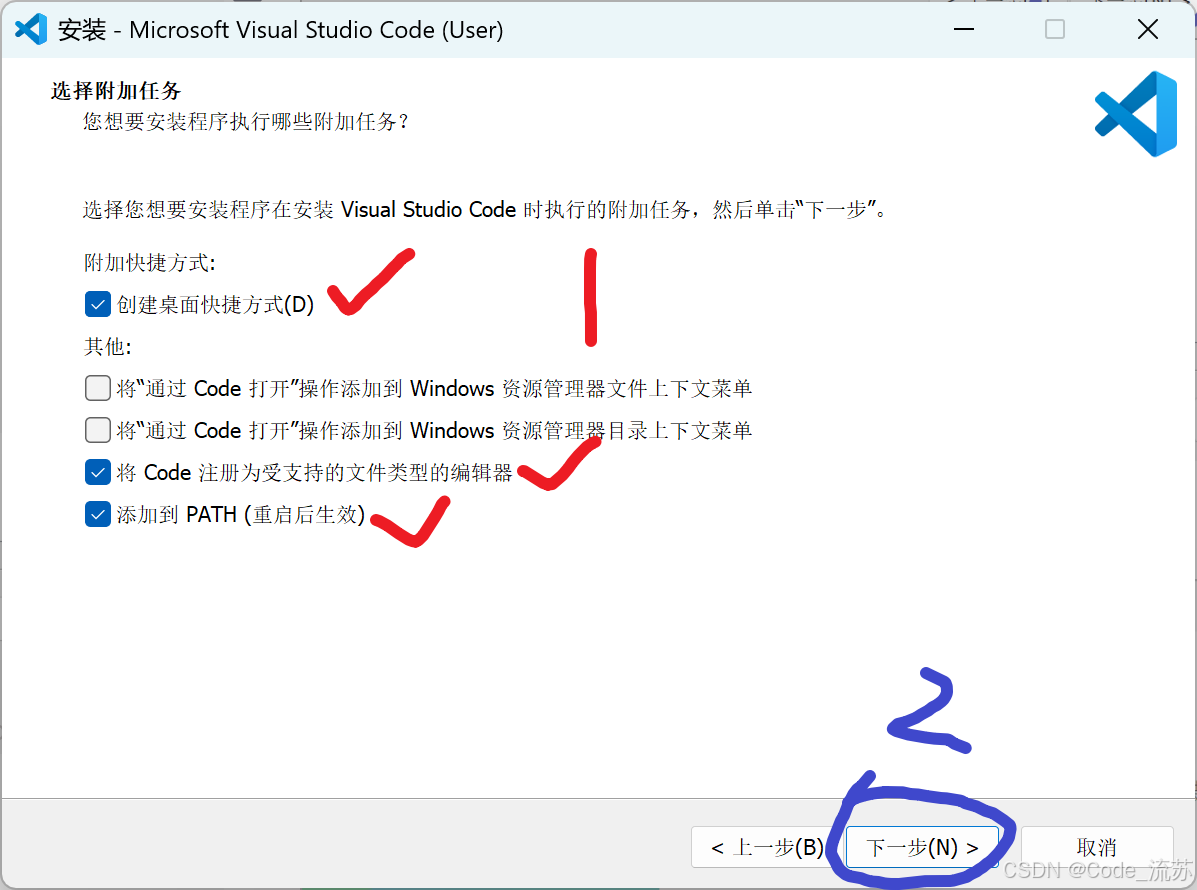Go back with the Previous (上一步) button
1197x890 pixels.
point(766,847)
